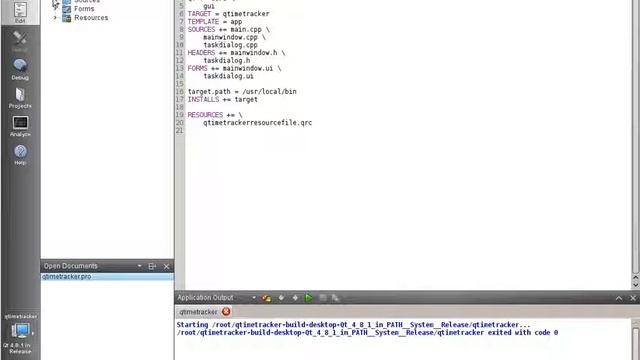This screenshot has height=360, width=640.
Task: Click the TEMPLATE = app line
Action: (215, 22)
